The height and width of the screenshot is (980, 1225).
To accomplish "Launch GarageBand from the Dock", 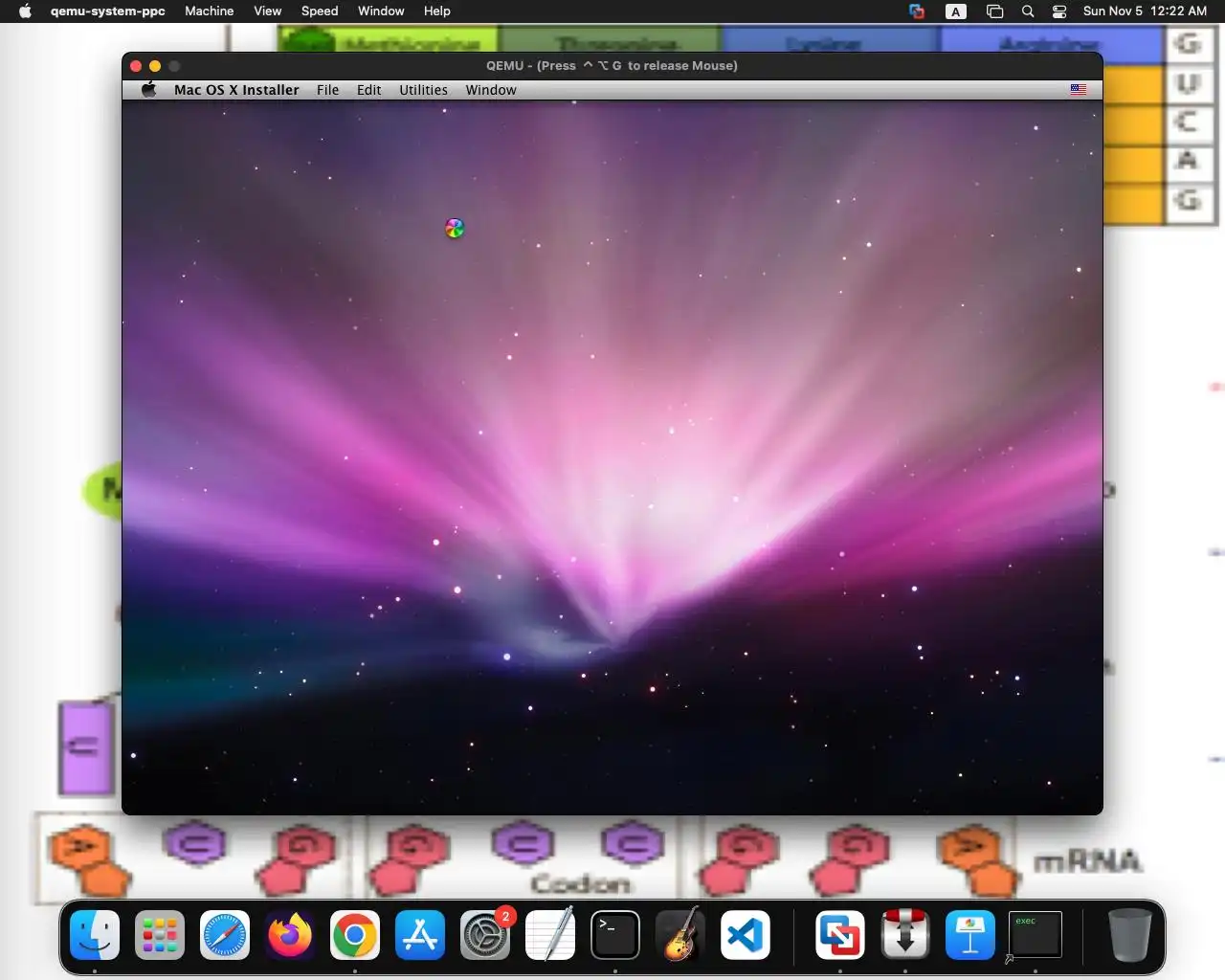I will coord(680,935).
